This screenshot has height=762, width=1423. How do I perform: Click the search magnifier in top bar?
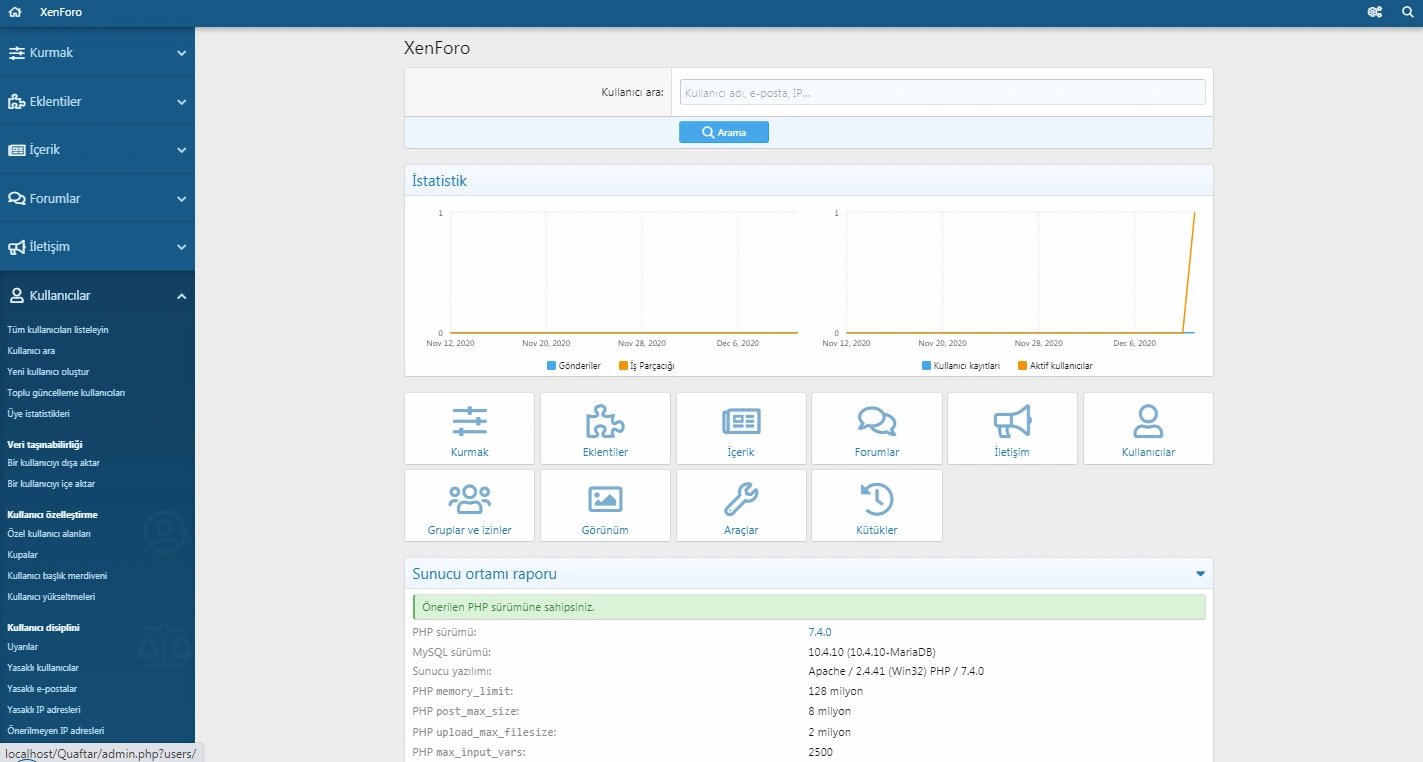1407,13
